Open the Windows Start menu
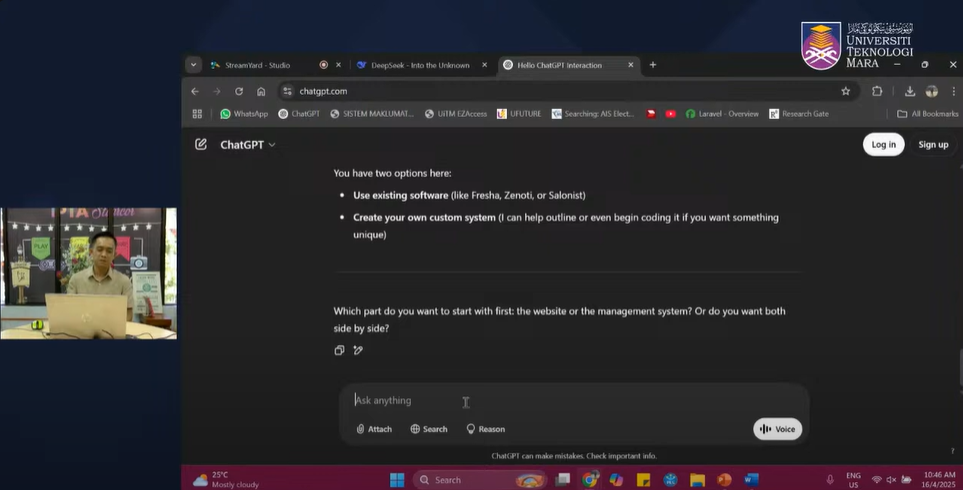 [x=397, y=480]
